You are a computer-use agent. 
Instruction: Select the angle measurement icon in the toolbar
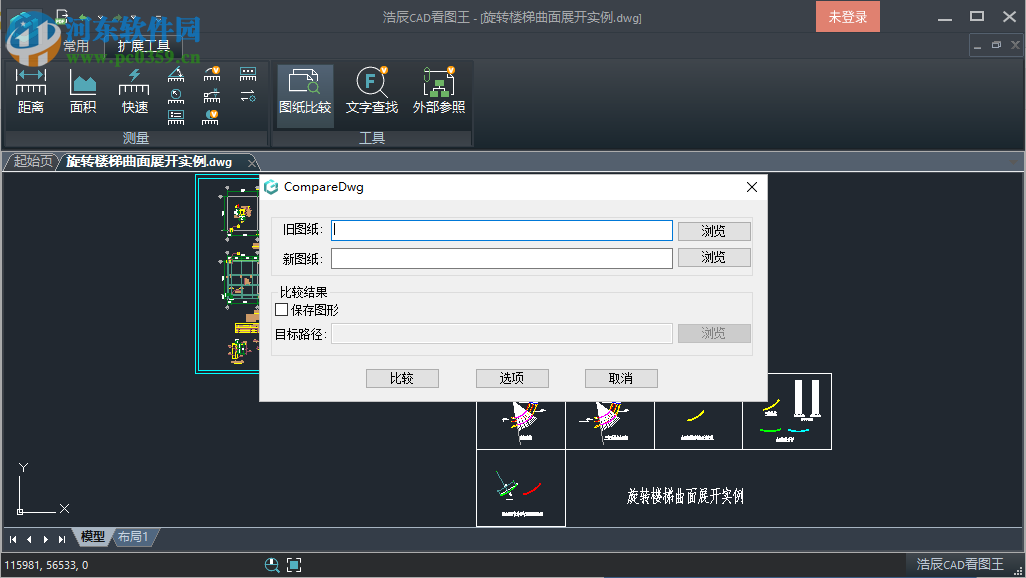coord(176,74)
